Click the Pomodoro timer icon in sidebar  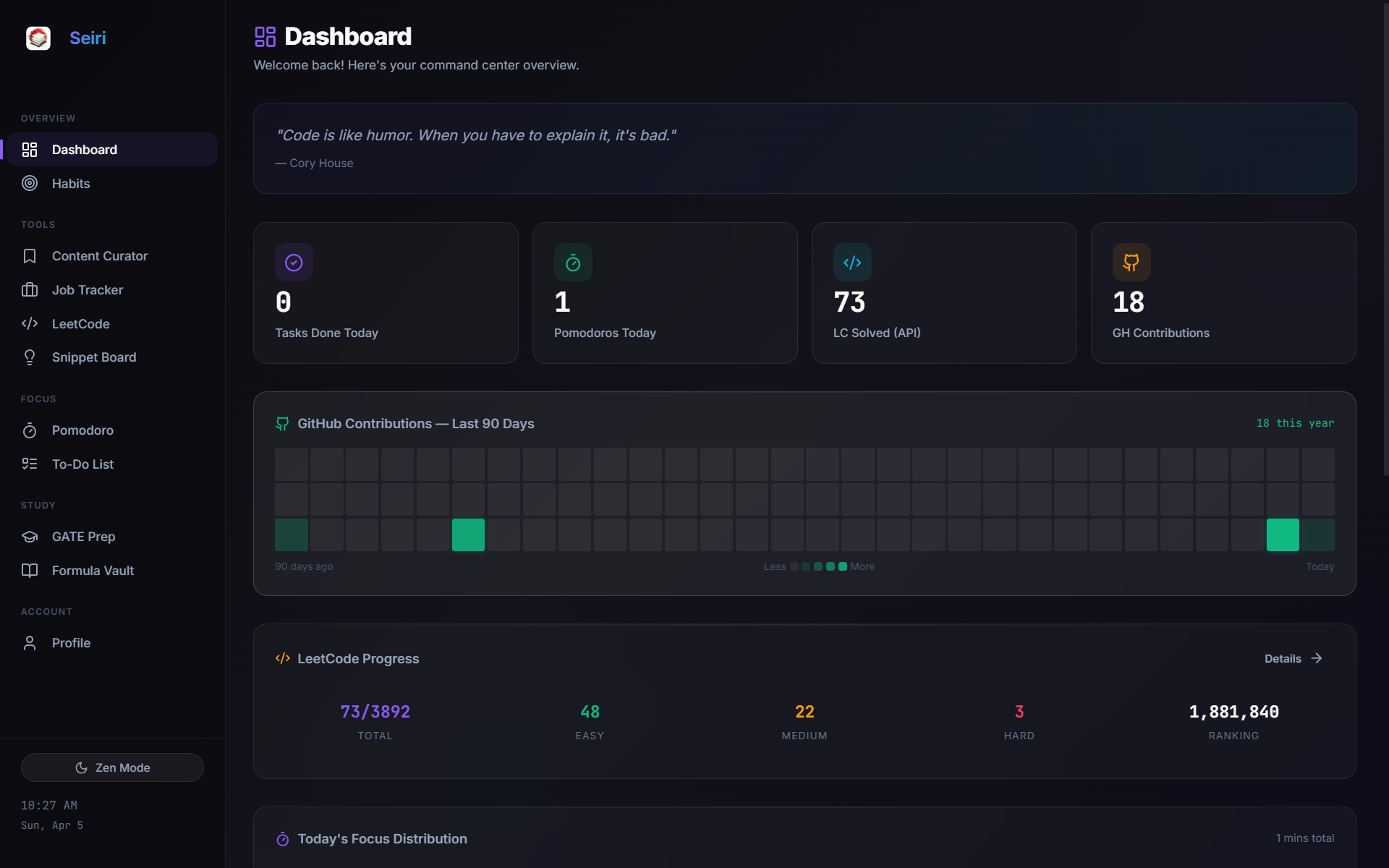tap(30, 430)
